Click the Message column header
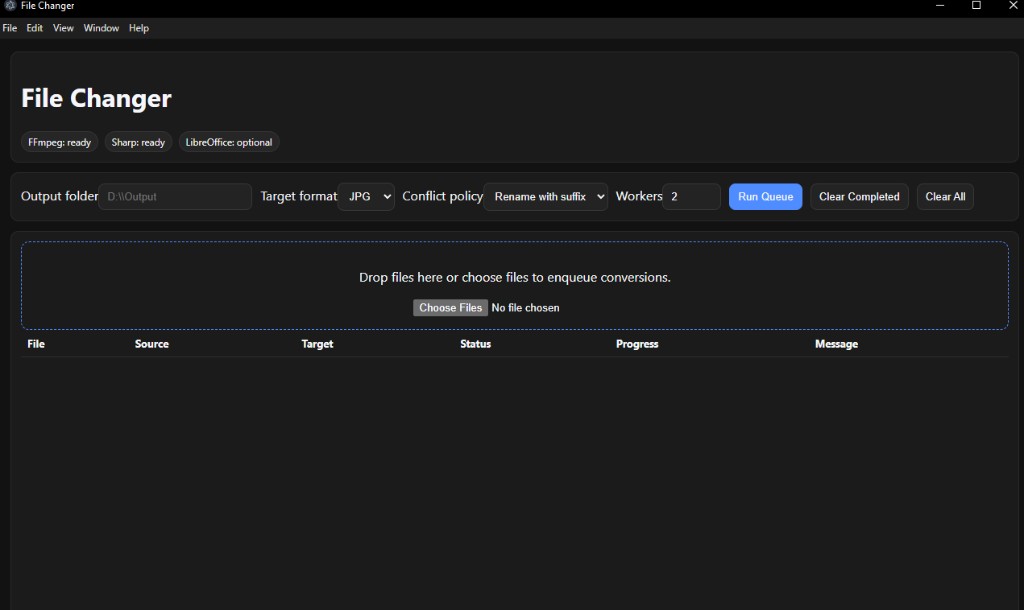 click(837, 344)
